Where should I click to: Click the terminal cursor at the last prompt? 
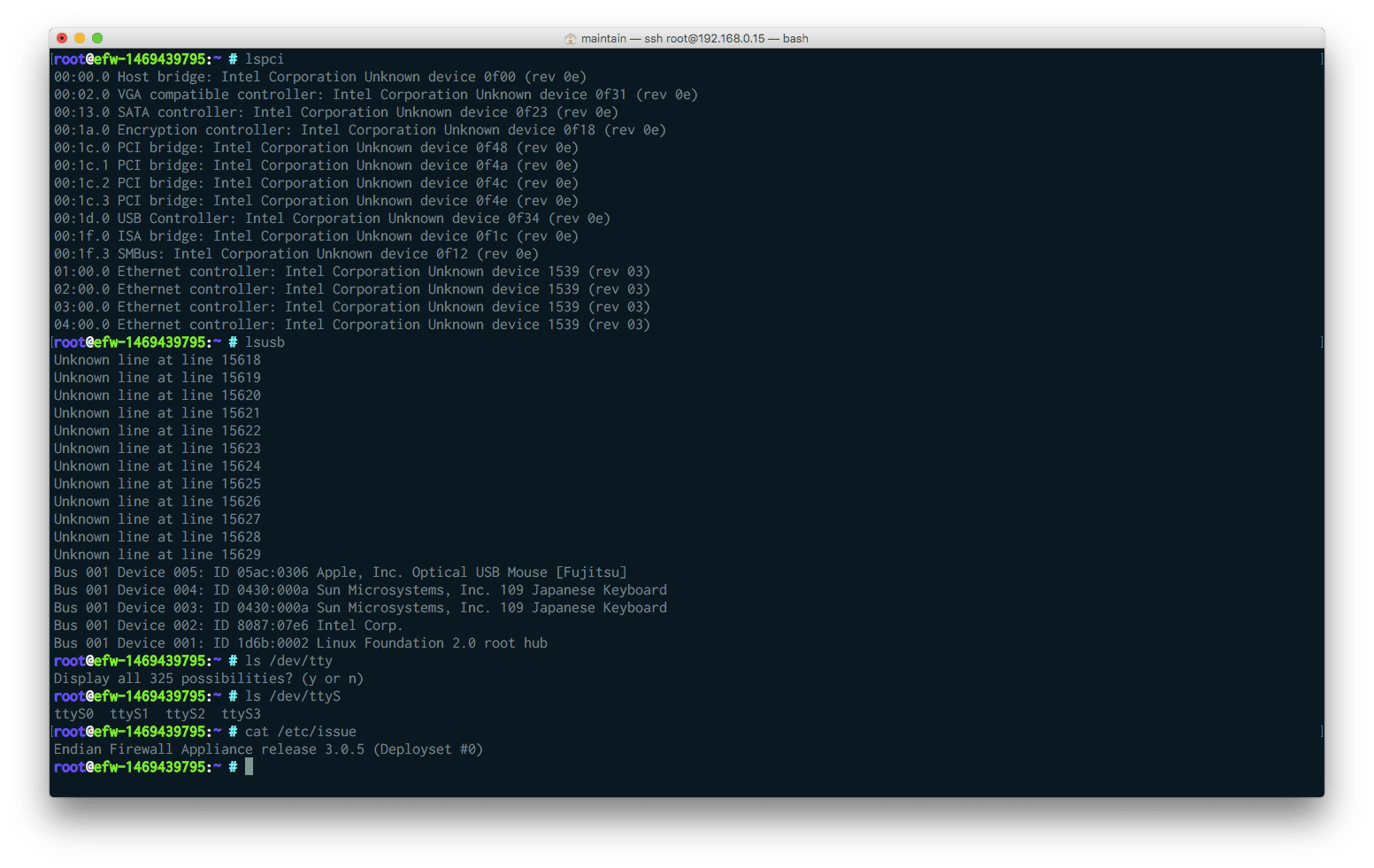[249, 767]
